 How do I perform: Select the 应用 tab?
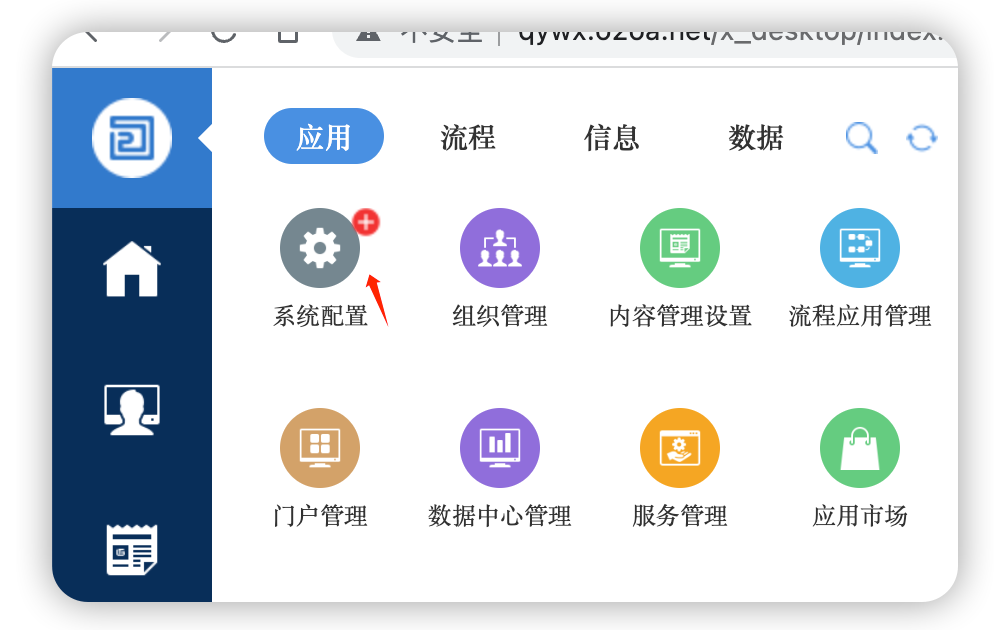point(324,137)
